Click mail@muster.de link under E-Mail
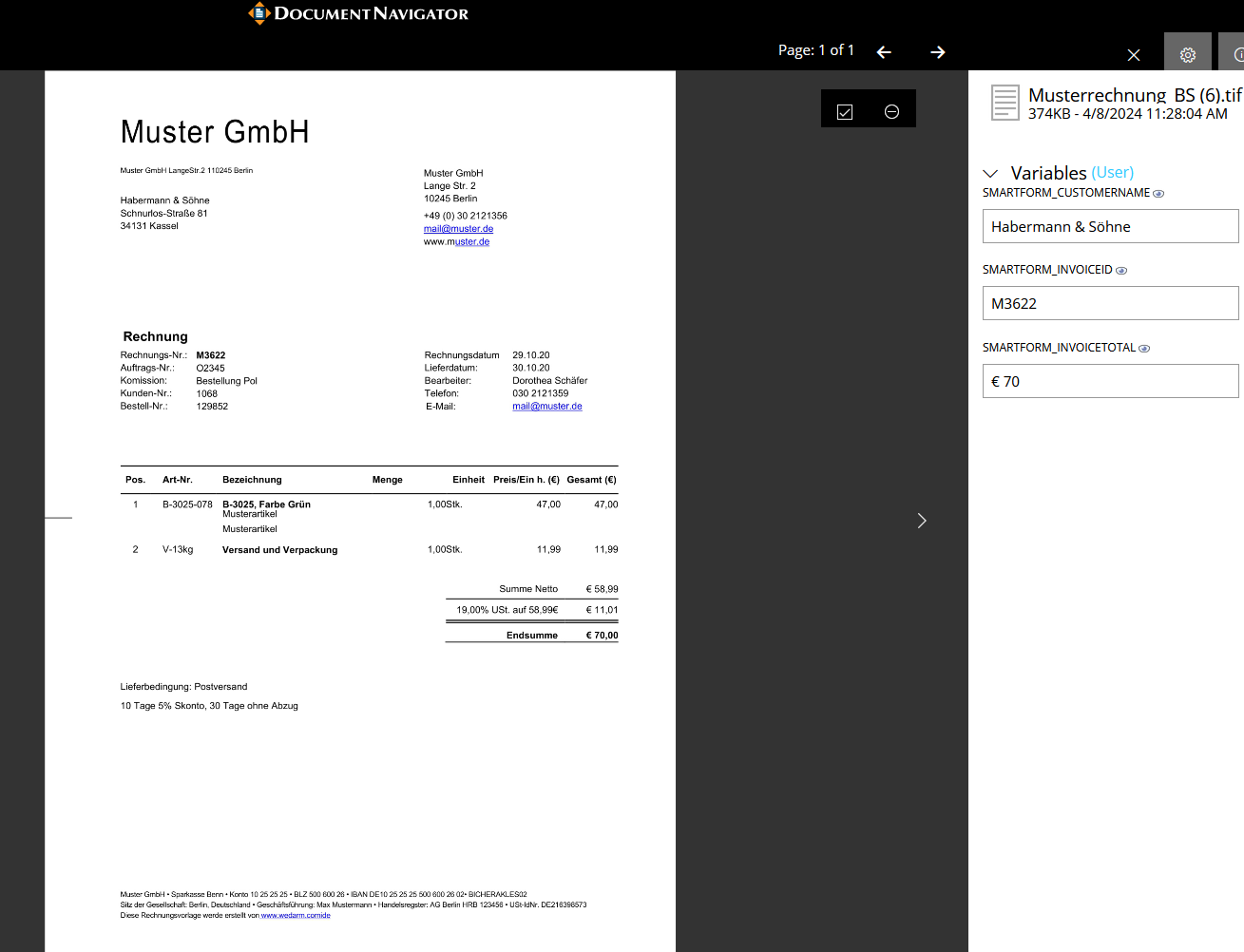The height and width of the screenshot is (952, 1244). tap(547, 407)
